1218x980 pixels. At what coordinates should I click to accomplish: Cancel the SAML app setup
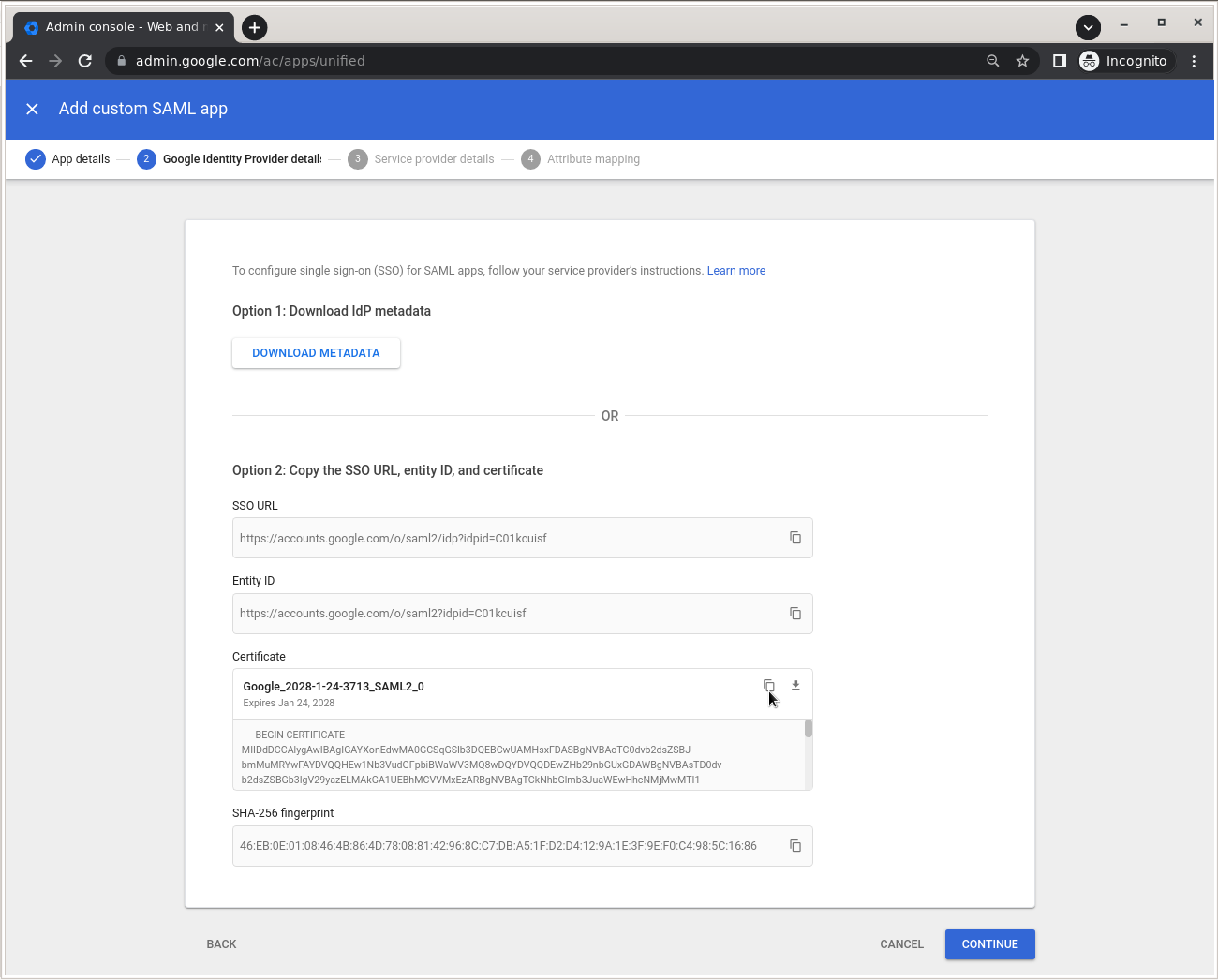coord(901,944)
